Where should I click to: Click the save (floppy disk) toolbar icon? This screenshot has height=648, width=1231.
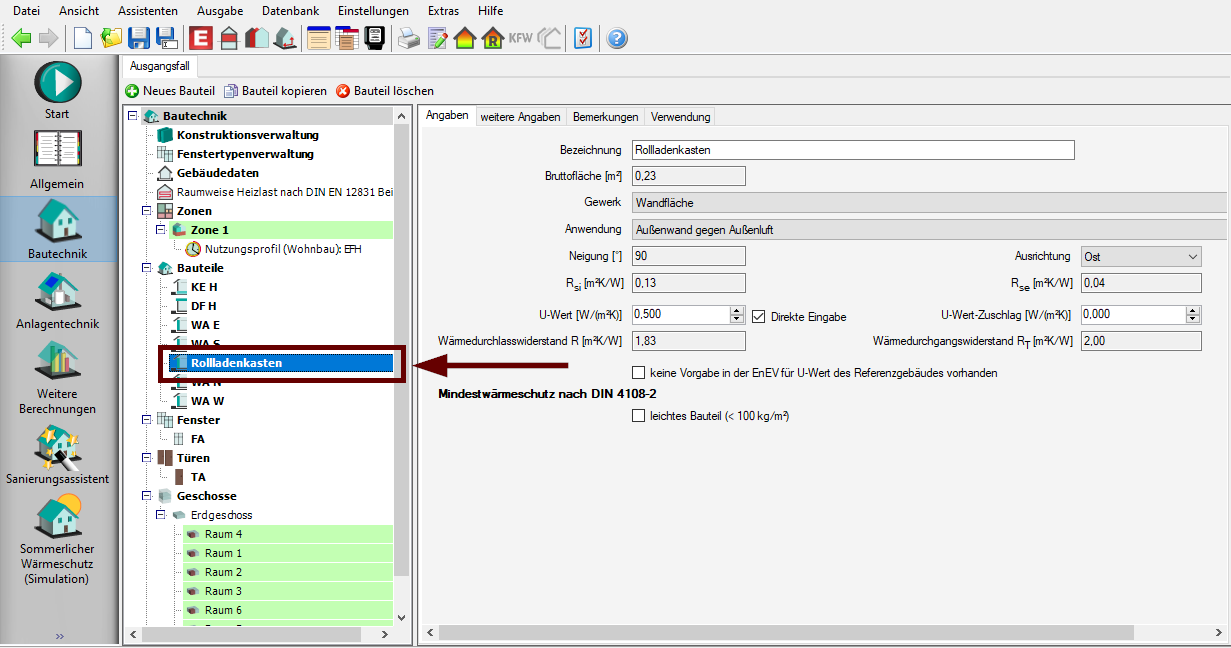(139, 39)
